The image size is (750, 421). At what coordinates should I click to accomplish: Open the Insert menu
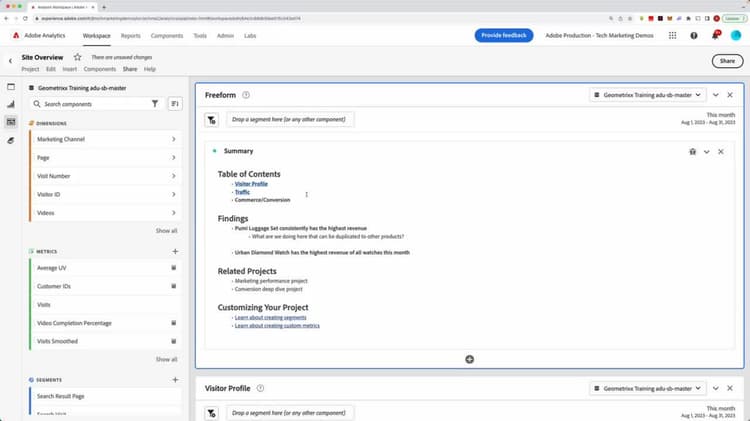tap(69, 69)
